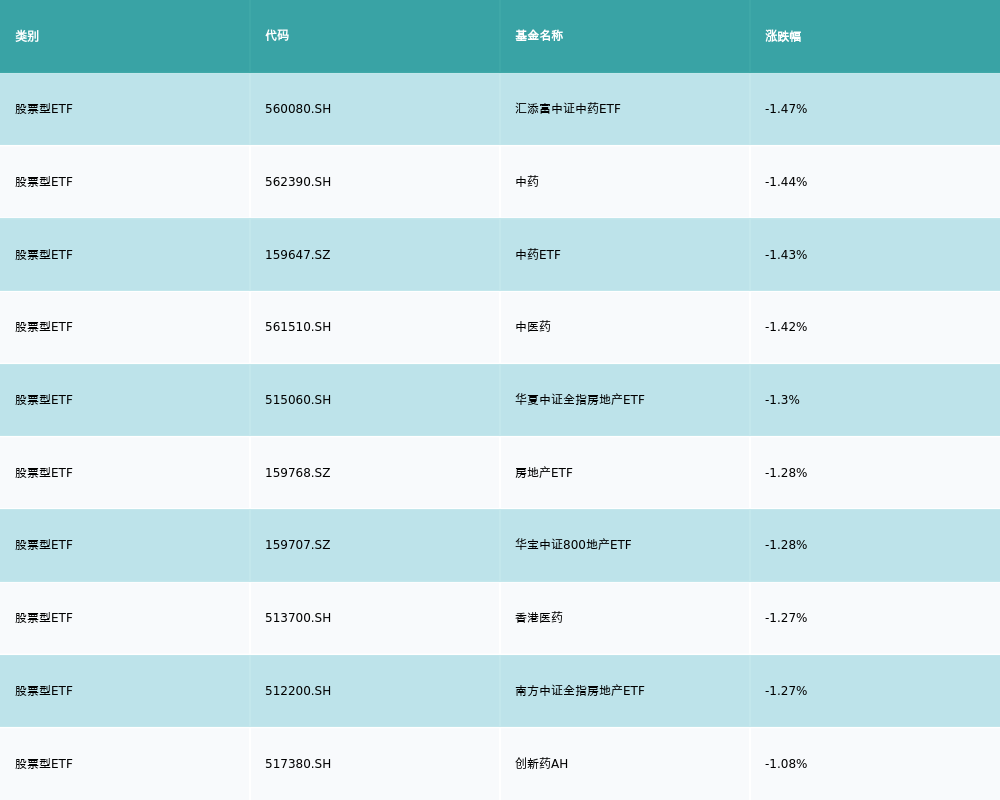Click the -1.47% change value

coord(786,109)
